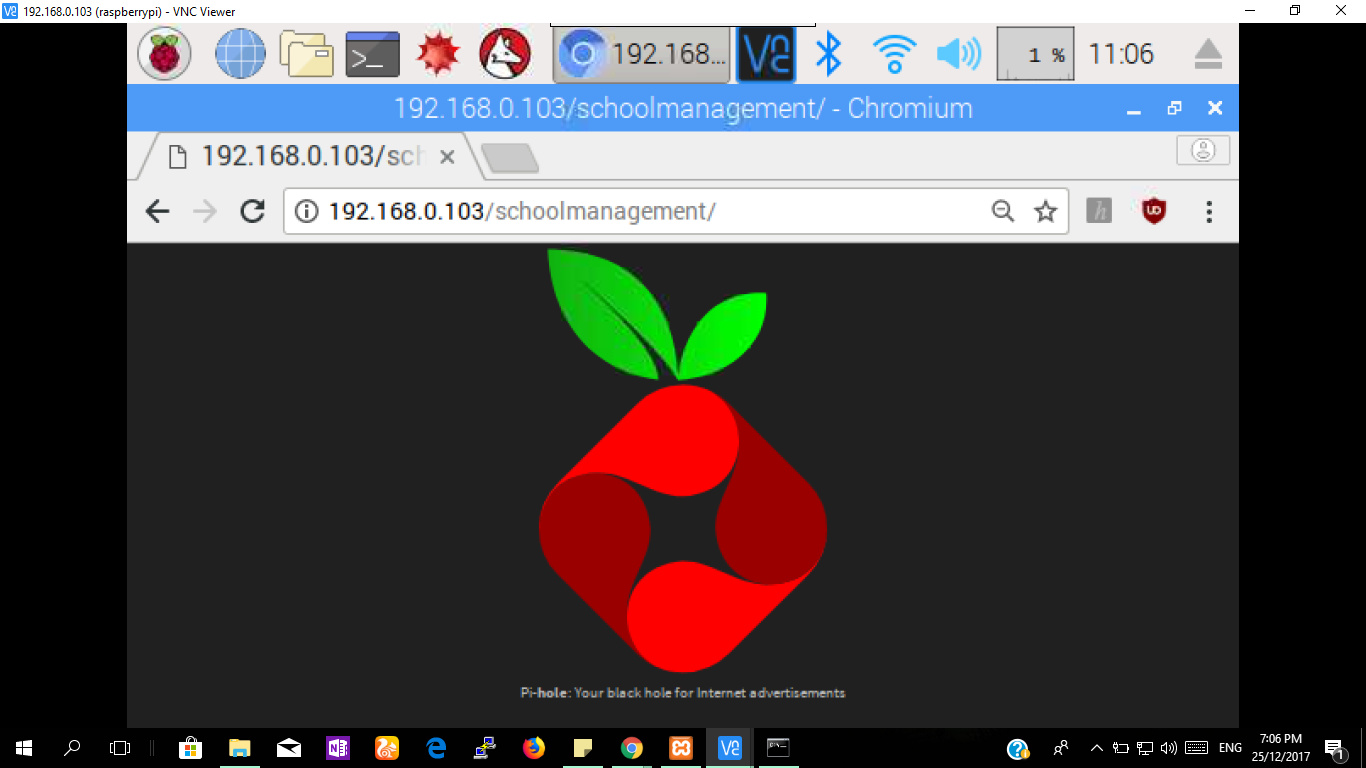
Task: Open OneNote from the taskbar
Action: (x=338, y=747)
